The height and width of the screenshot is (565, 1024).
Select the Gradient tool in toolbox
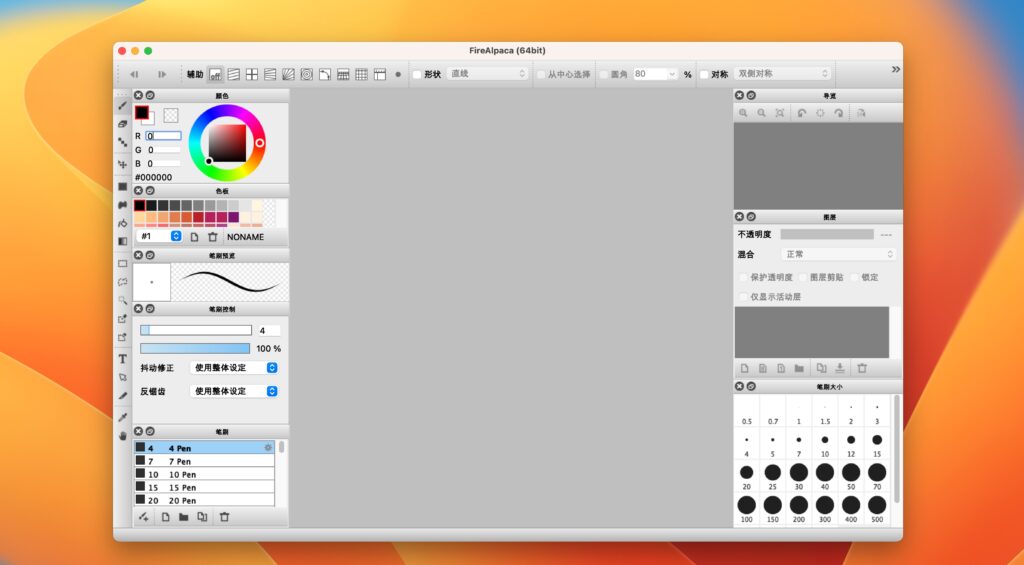(122, 241)
